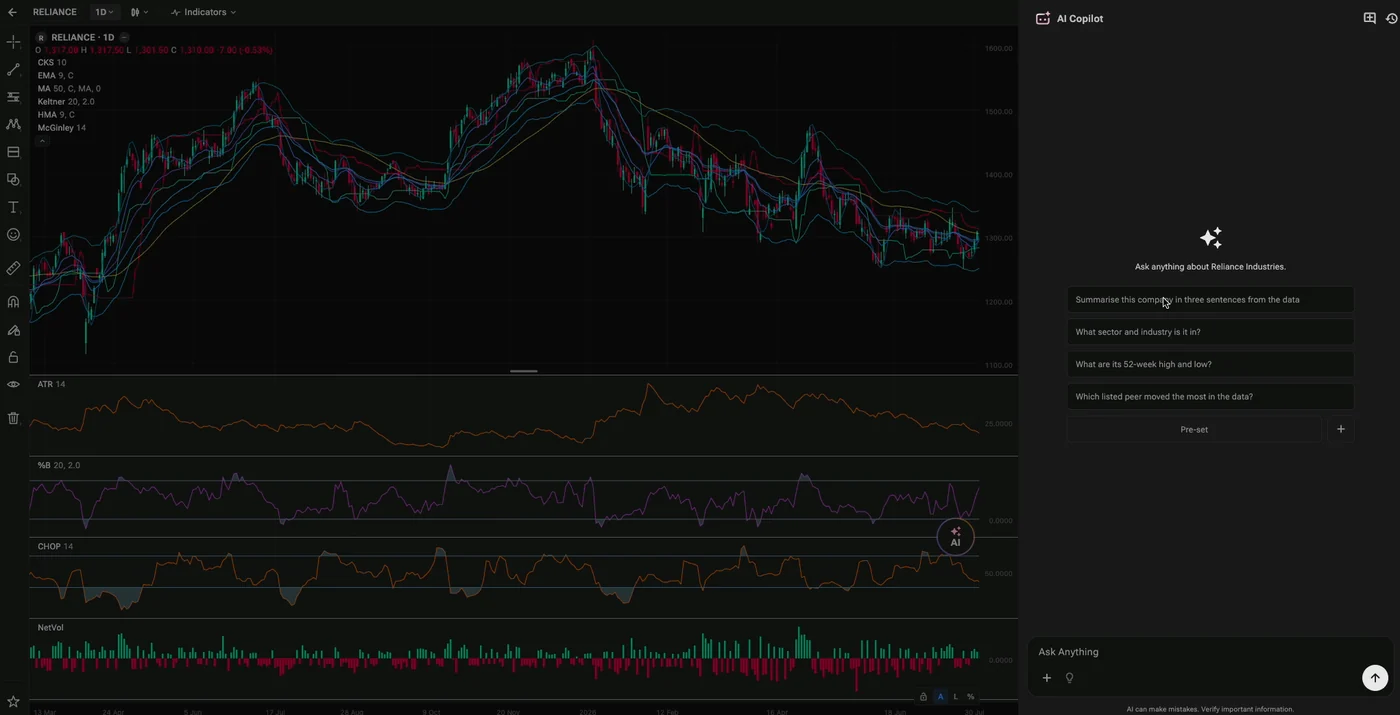
Task: Select the MA 50 indicator legend
Action: (69, 88)
